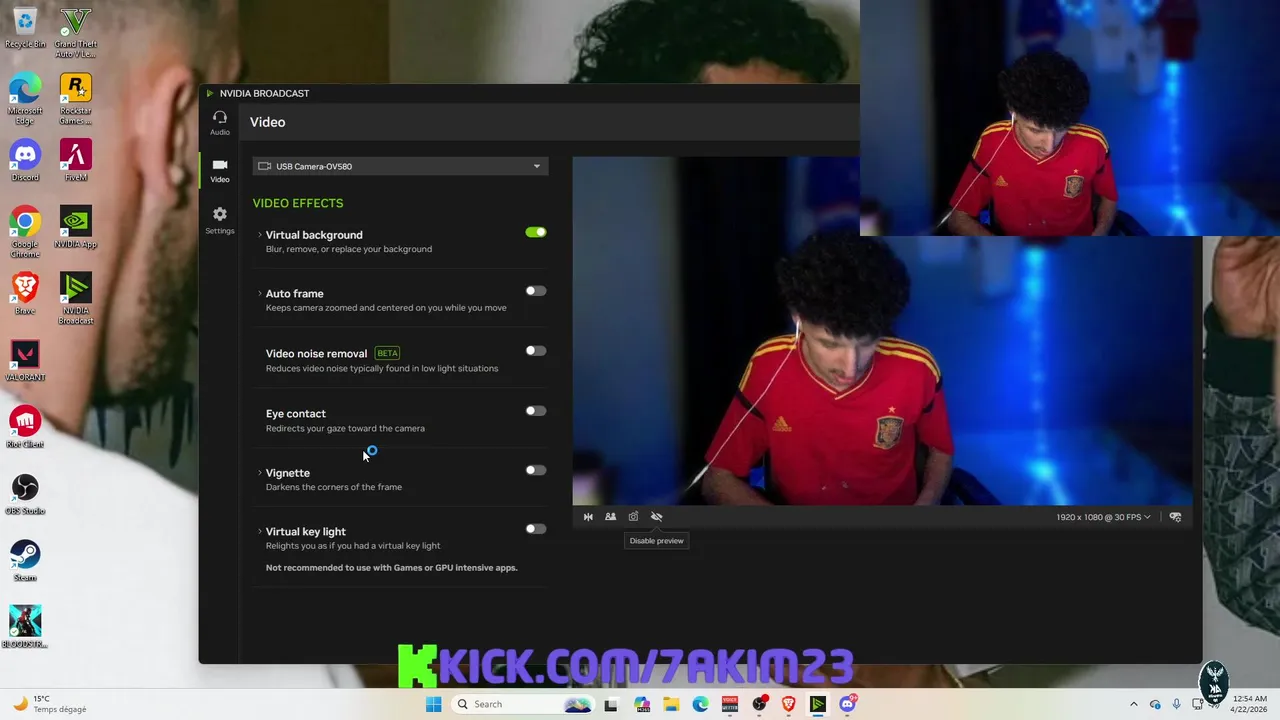Open Discord from the taskbar

(848, 704)
